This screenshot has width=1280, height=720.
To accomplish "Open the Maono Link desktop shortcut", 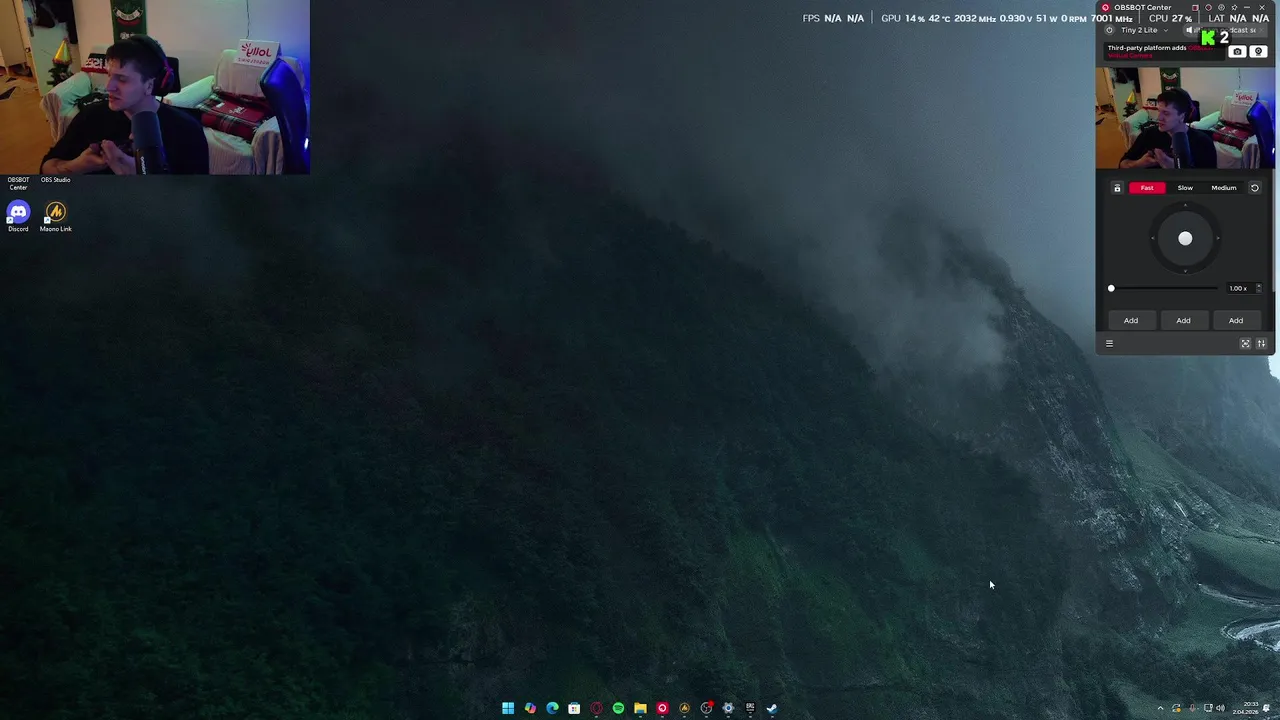I will pyautogui.click(x=55, y=216).
